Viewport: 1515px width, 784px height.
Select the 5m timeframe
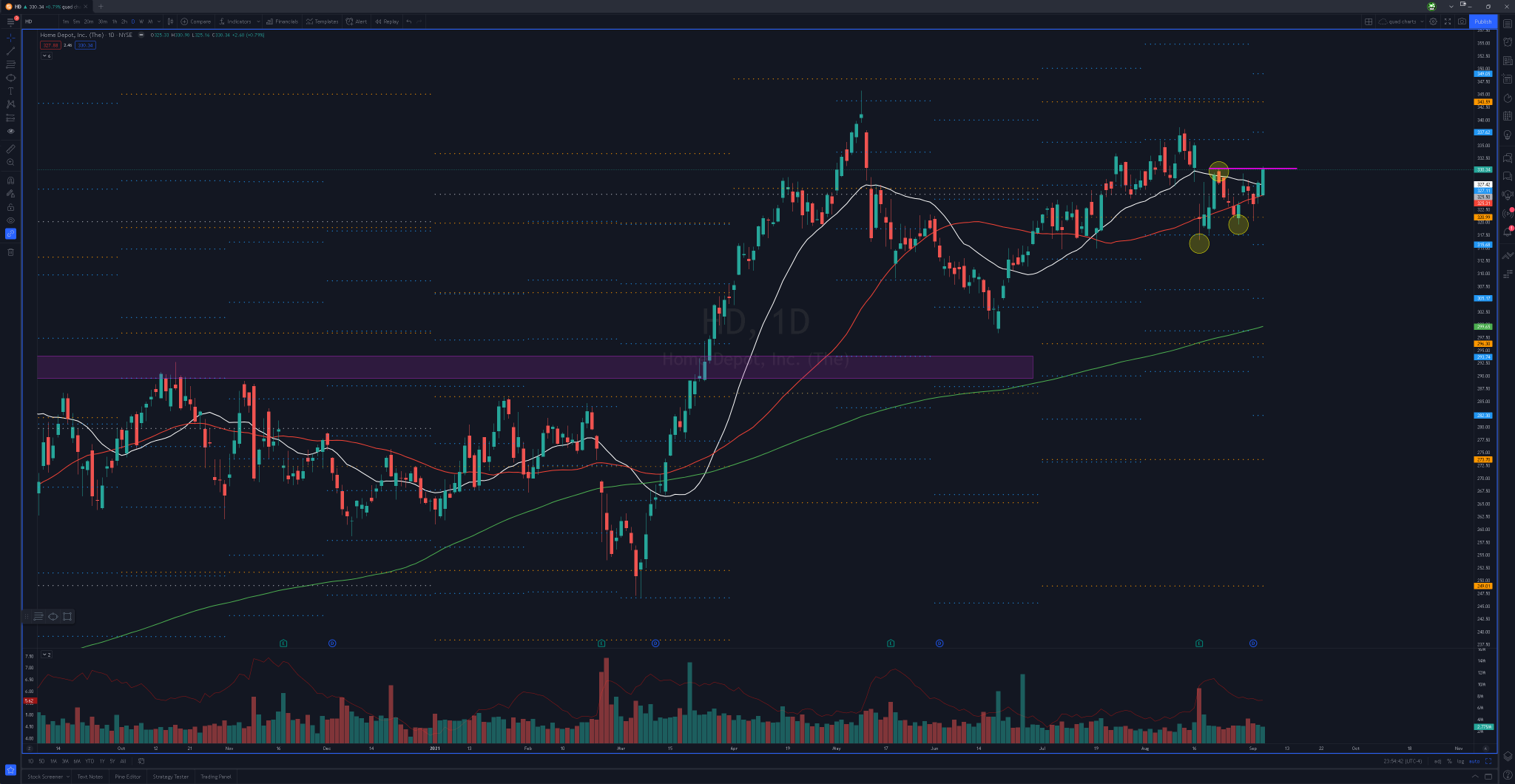[x=76, y=21]
